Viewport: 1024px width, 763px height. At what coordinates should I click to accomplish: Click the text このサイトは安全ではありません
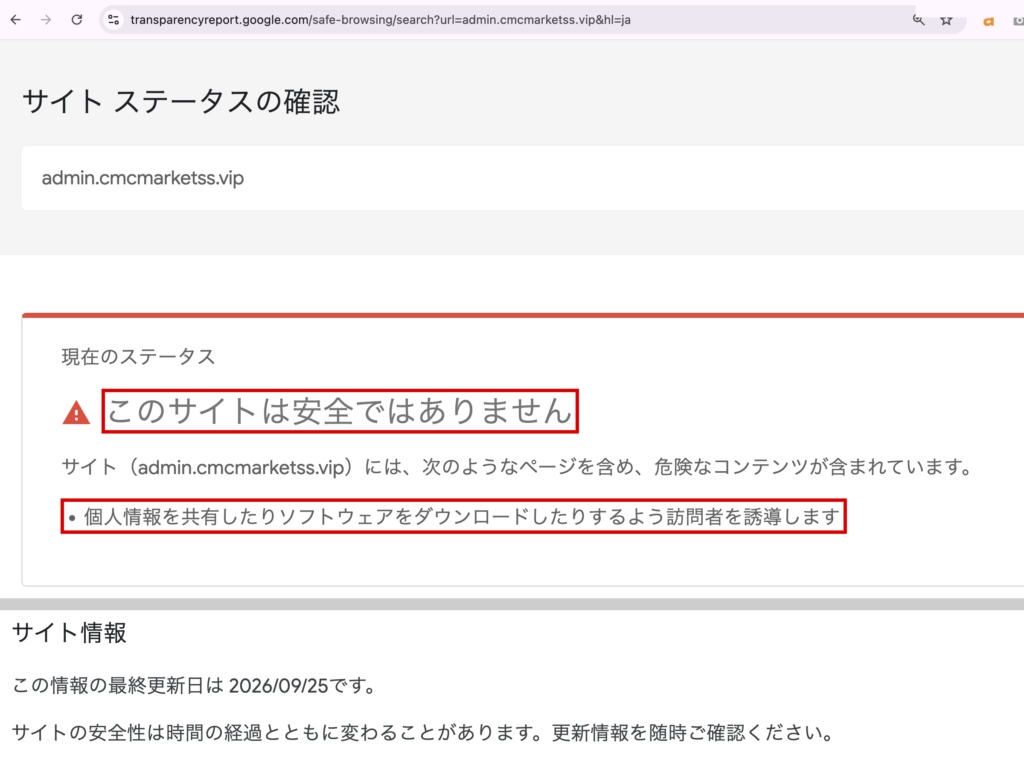click(x=340, y=411)
